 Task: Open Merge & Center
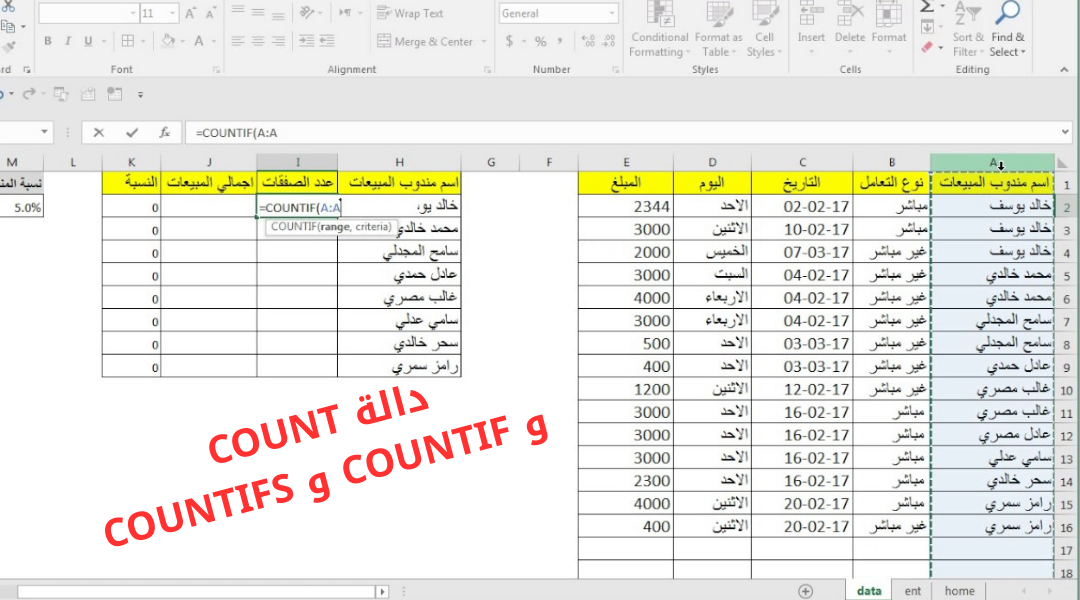tap(425, 40)
